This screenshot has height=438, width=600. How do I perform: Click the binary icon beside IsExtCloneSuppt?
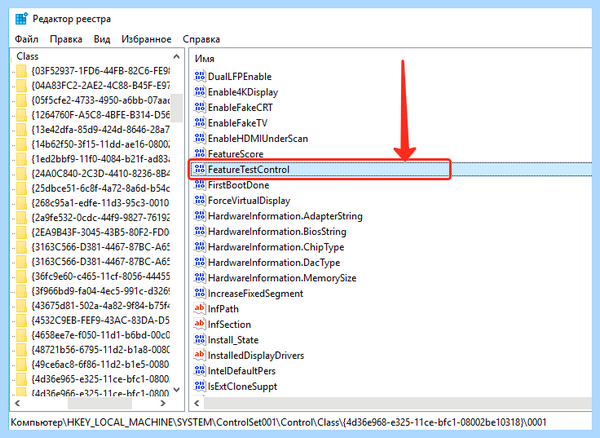[x=199, y=386]
